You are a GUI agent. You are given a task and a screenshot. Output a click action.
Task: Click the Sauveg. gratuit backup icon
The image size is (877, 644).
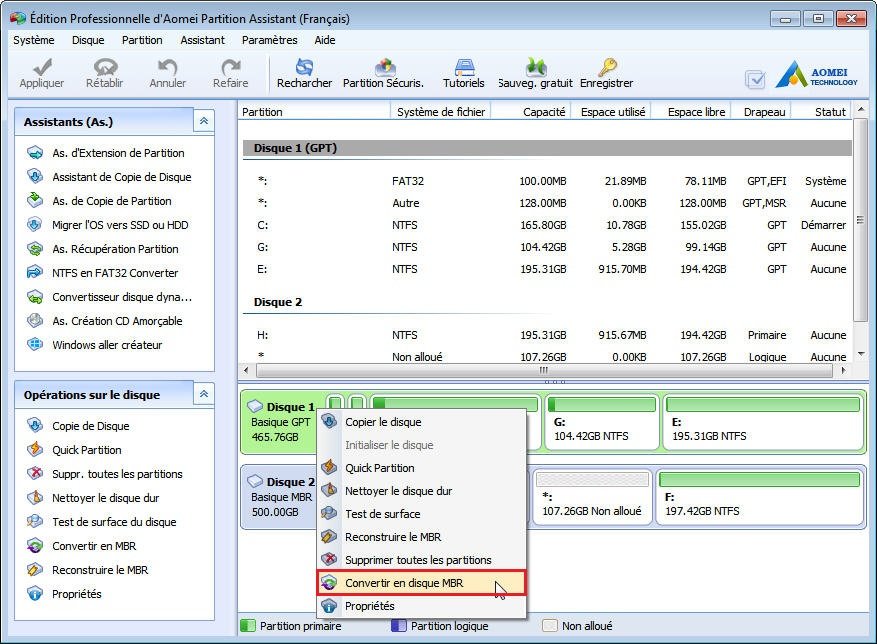(536, 67)
